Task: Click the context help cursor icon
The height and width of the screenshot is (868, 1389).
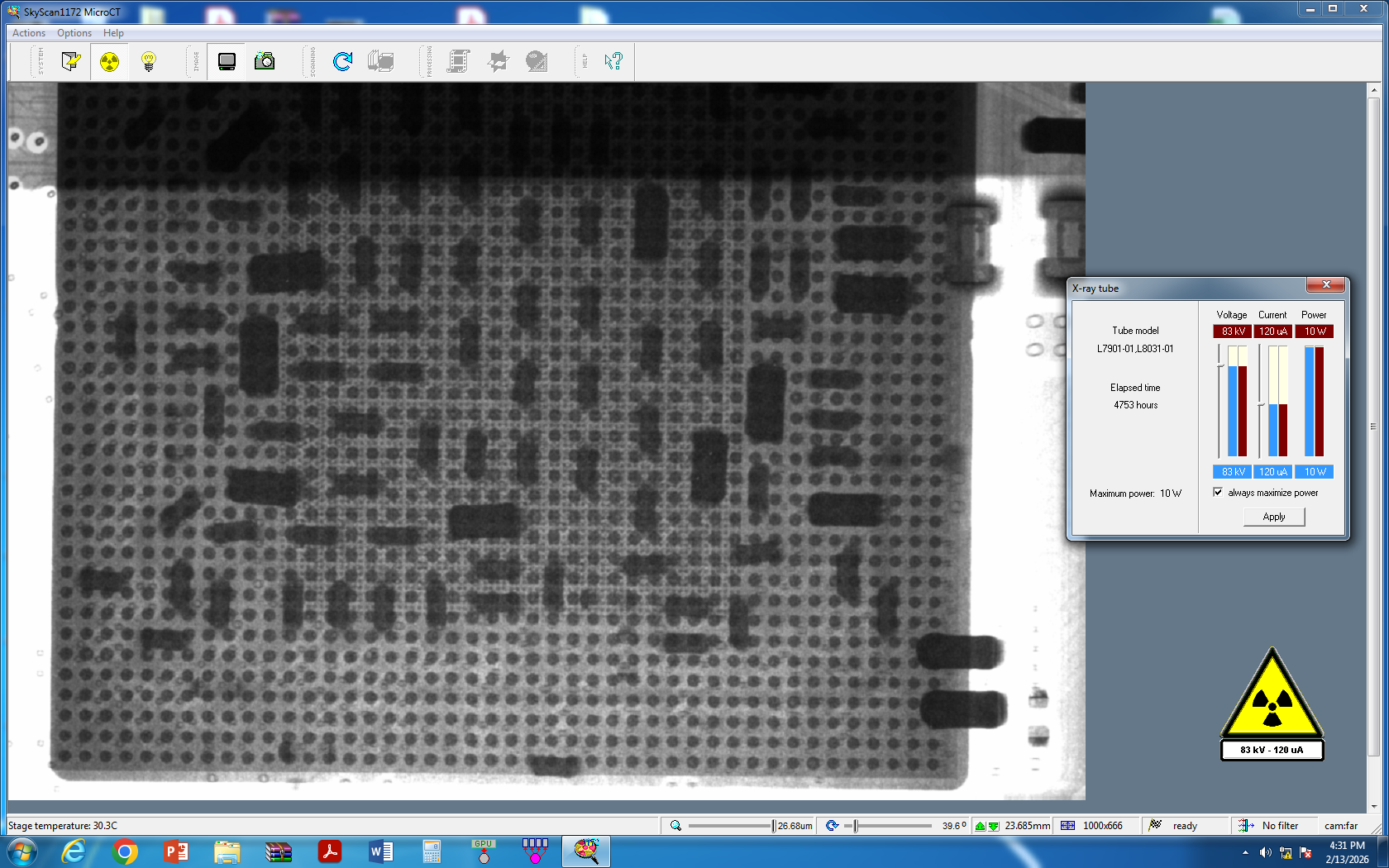Action: click(x=613, y=61)
